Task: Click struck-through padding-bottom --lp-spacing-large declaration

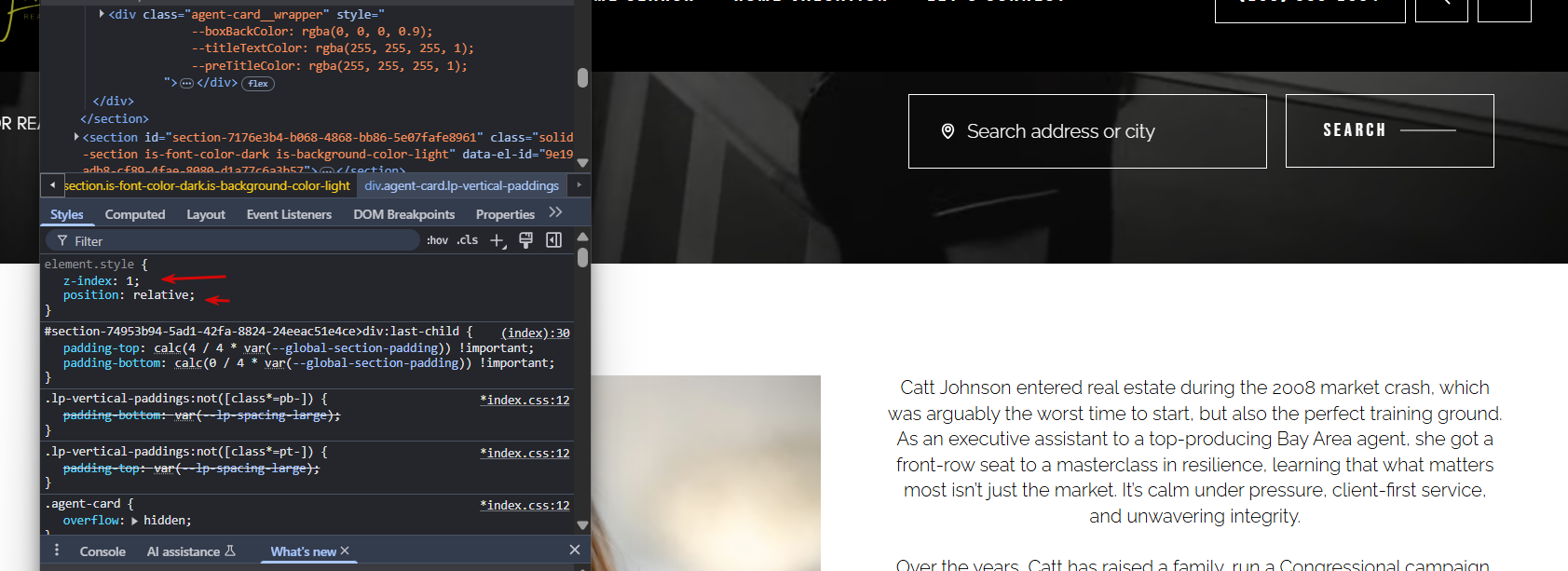Action: point(202,415)
